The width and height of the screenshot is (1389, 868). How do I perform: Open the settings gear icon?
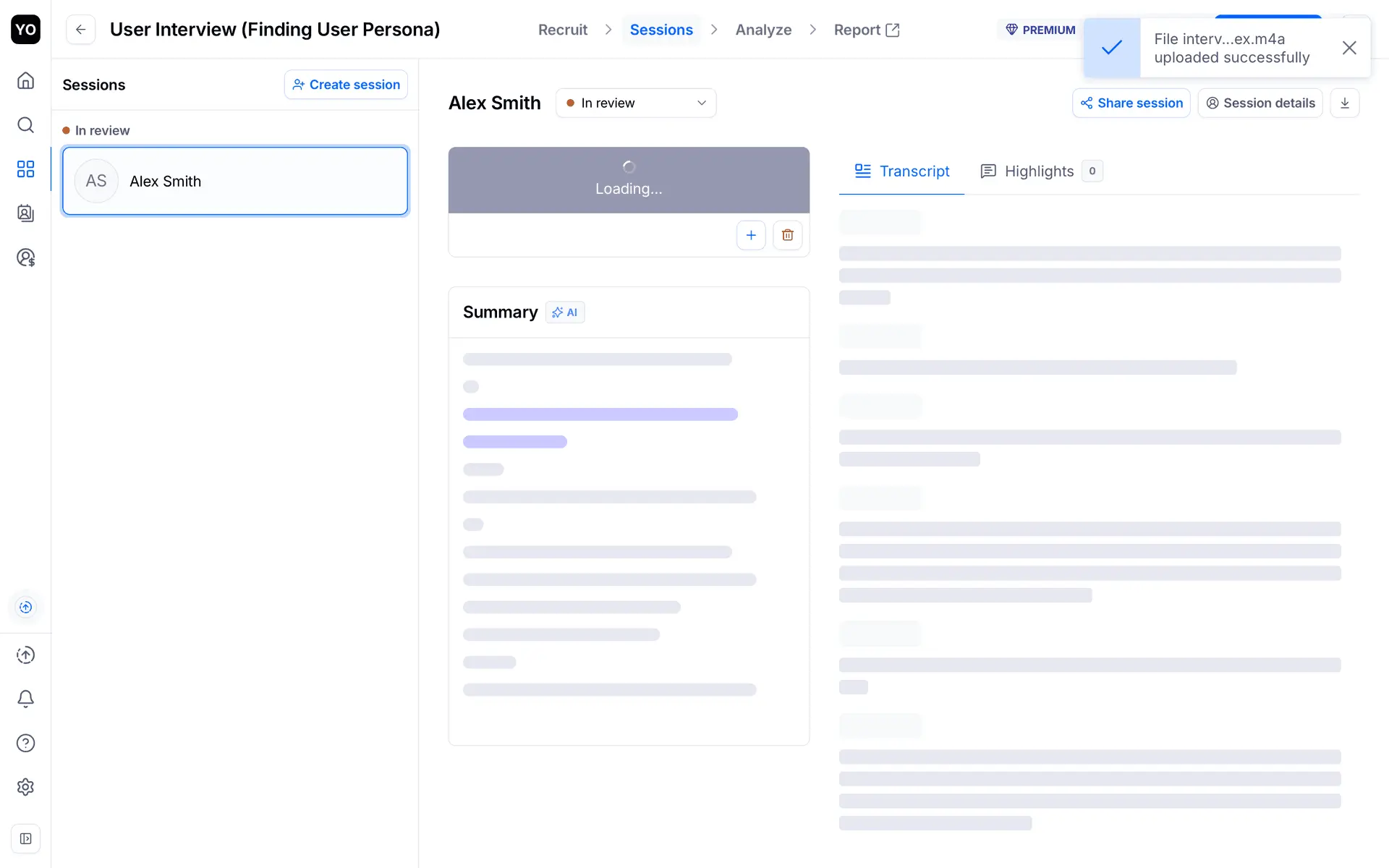pyautogui.click(x=25, y=787)
